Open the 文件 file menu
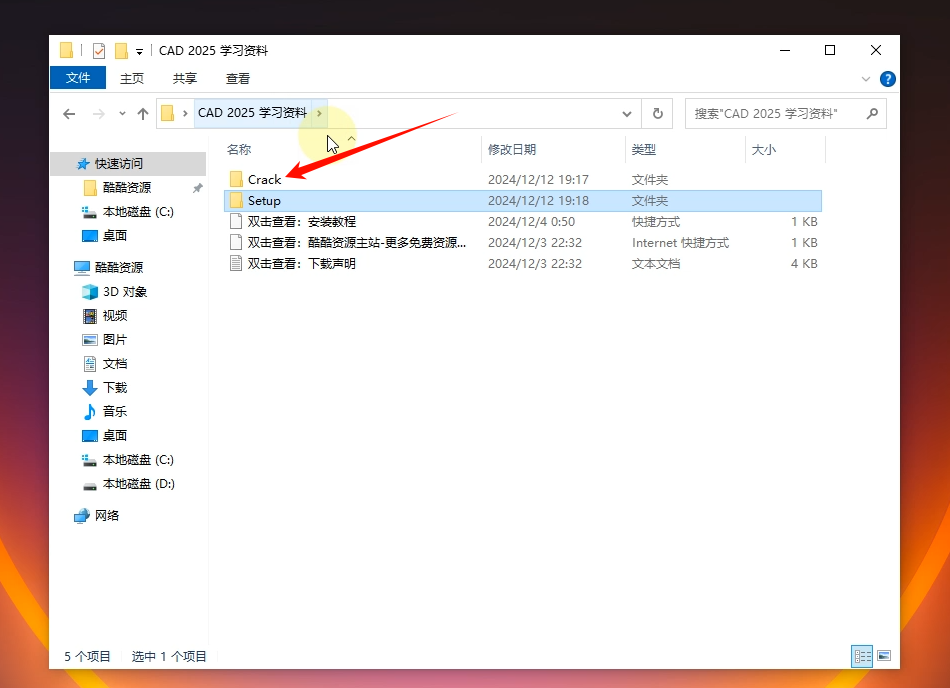The width and height of the screenshot is (950, 688). [x=77, y=78]
